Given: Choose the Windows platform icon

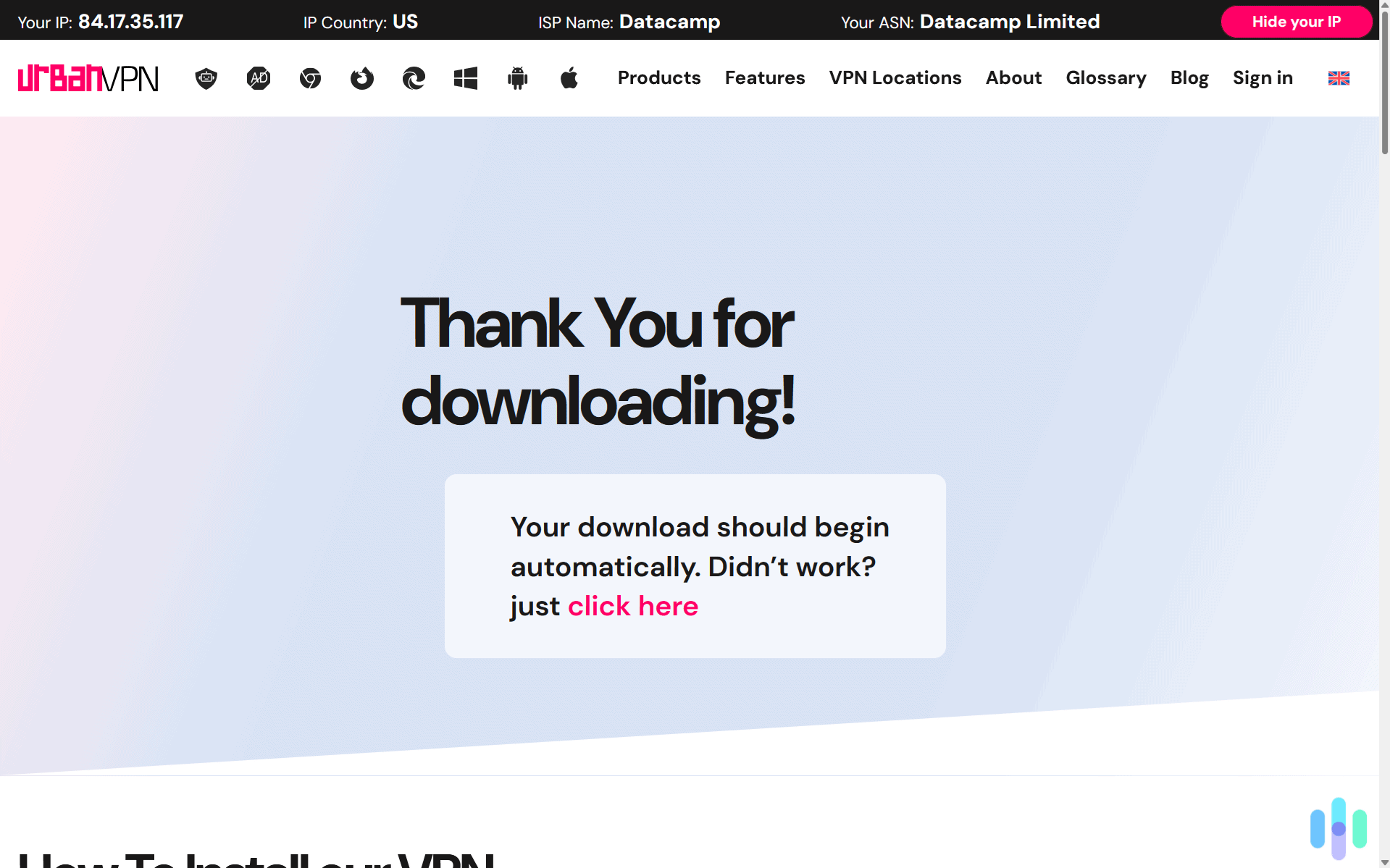Looking at the screenshot, I should pos(466,78).
